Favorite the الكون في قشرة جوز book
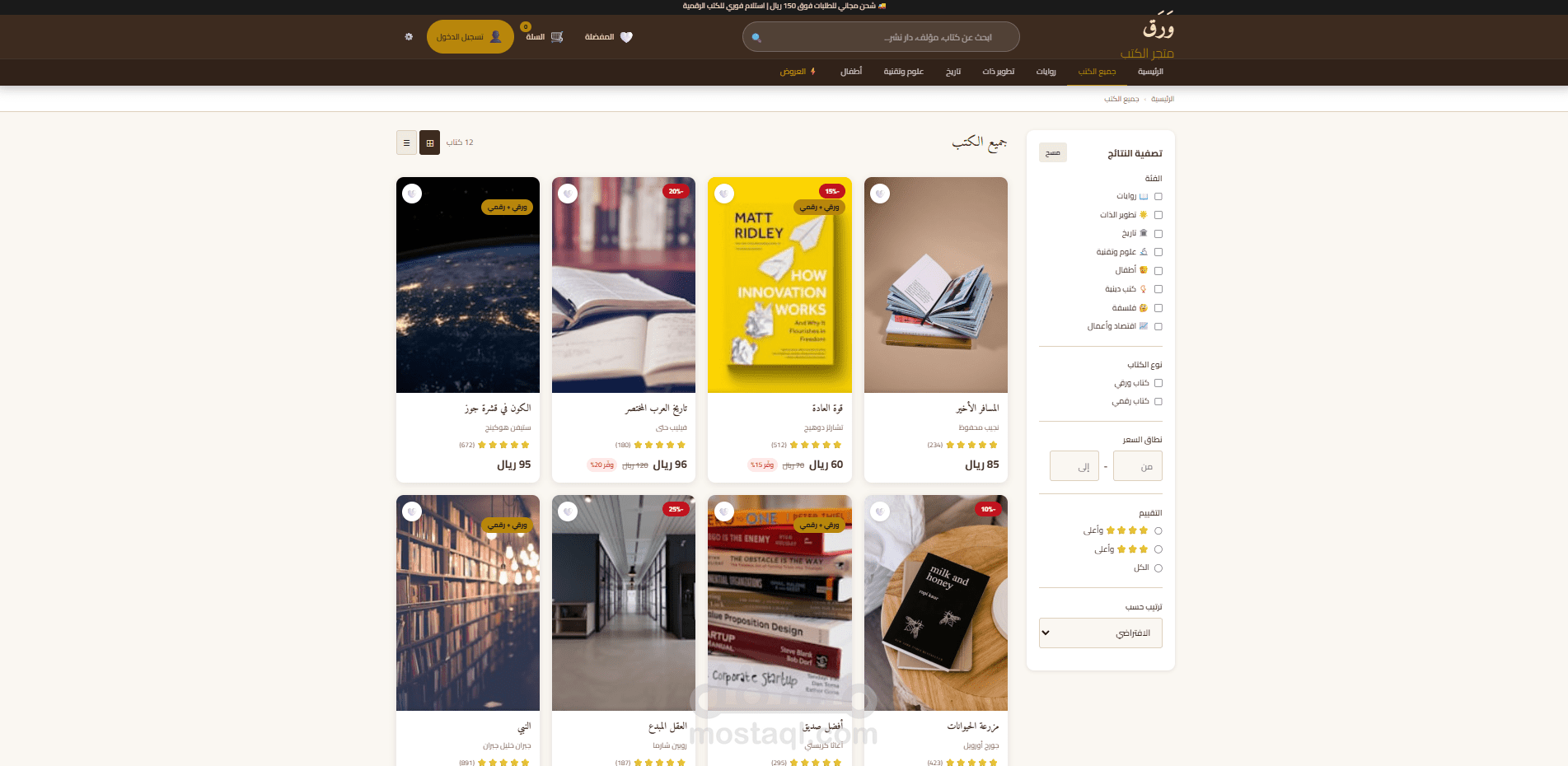The height and width of the screenshot is (766, 1568). pyautogui.click(x=412, y=194)
